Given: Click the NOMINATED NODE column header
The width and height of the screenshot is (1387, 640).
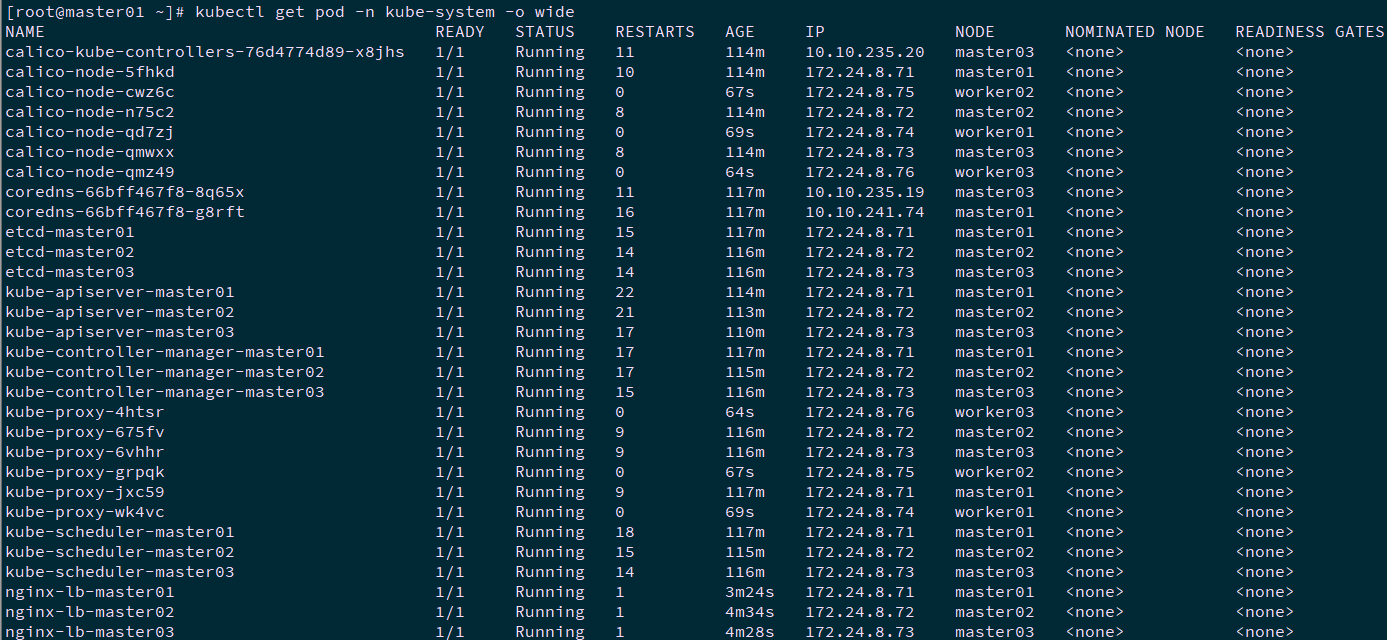Looking at the screenshot, I should click(1134, 32).
